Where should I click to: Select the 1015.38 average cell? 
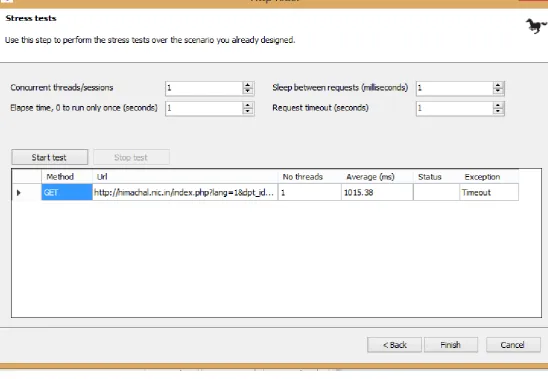click(x=377, y=192)
